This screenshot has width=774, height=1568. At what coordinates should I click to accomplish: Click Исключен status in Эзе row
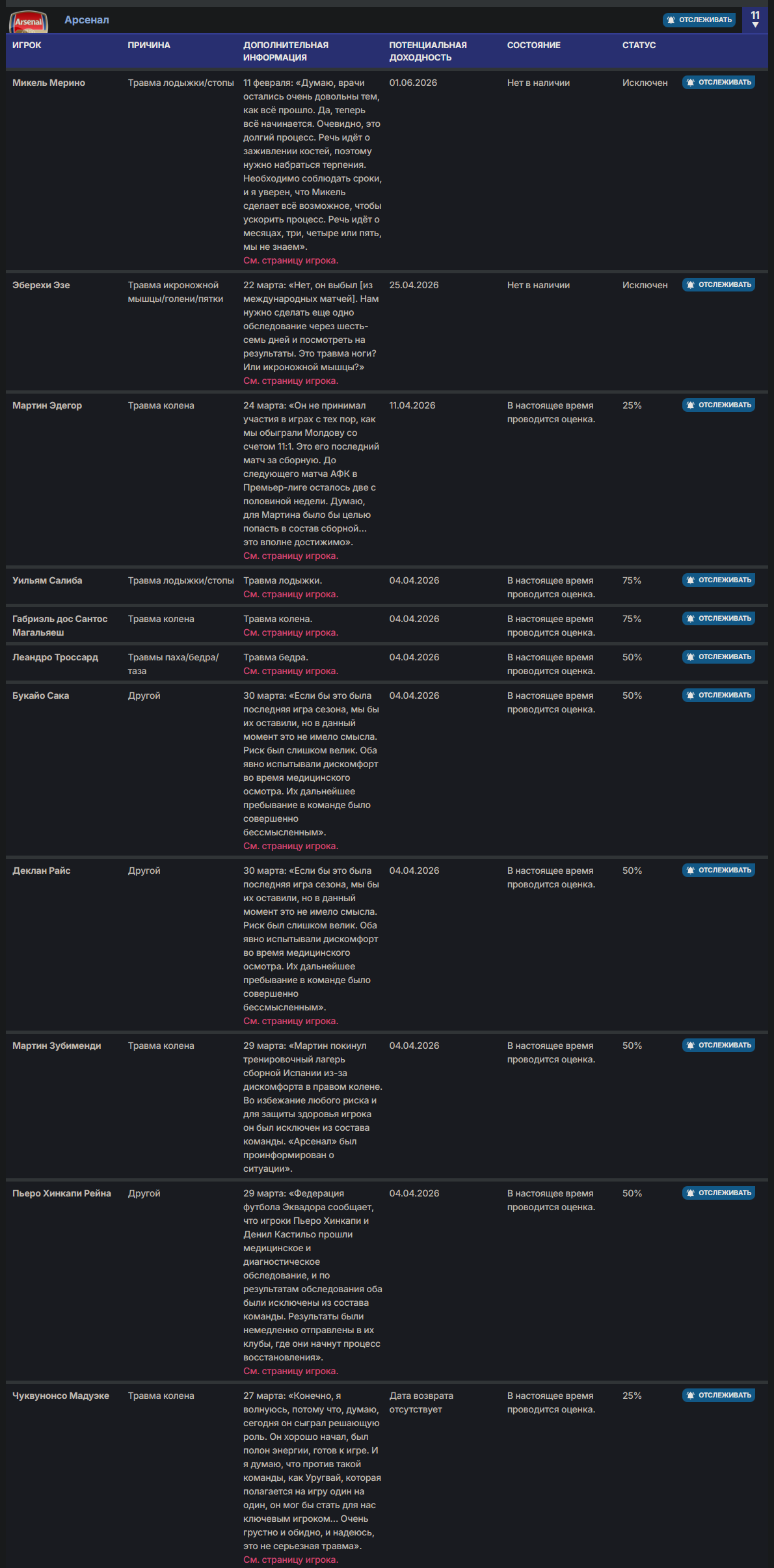click(x=645, y=286)
